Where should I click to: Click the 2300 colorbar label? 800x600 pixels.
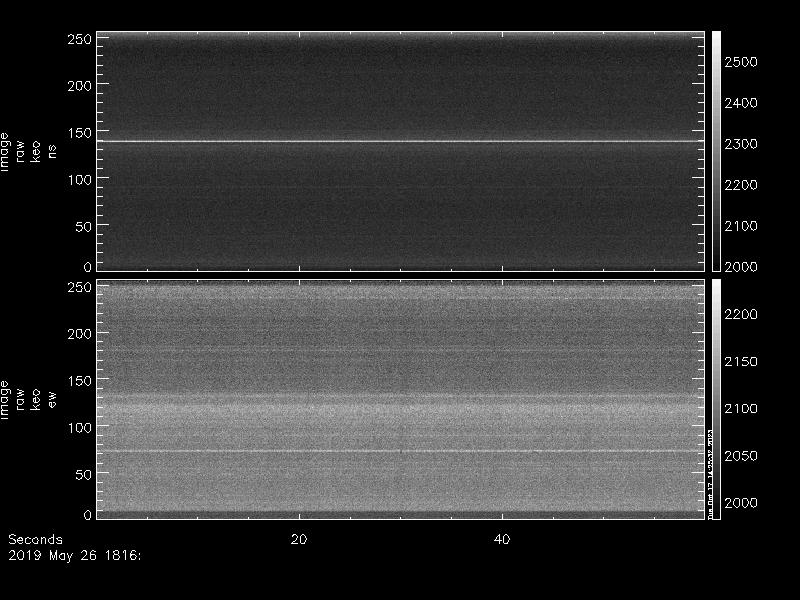(741, 144)
